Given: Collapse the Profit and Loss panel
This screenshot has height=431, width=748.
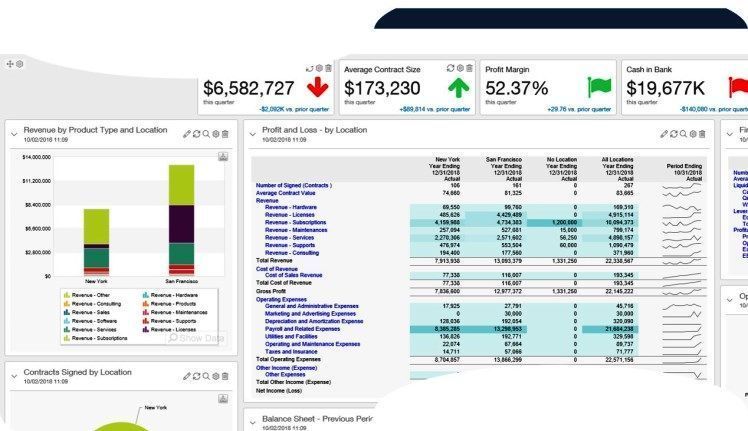Looking at the screenshot, I should 252,135.
